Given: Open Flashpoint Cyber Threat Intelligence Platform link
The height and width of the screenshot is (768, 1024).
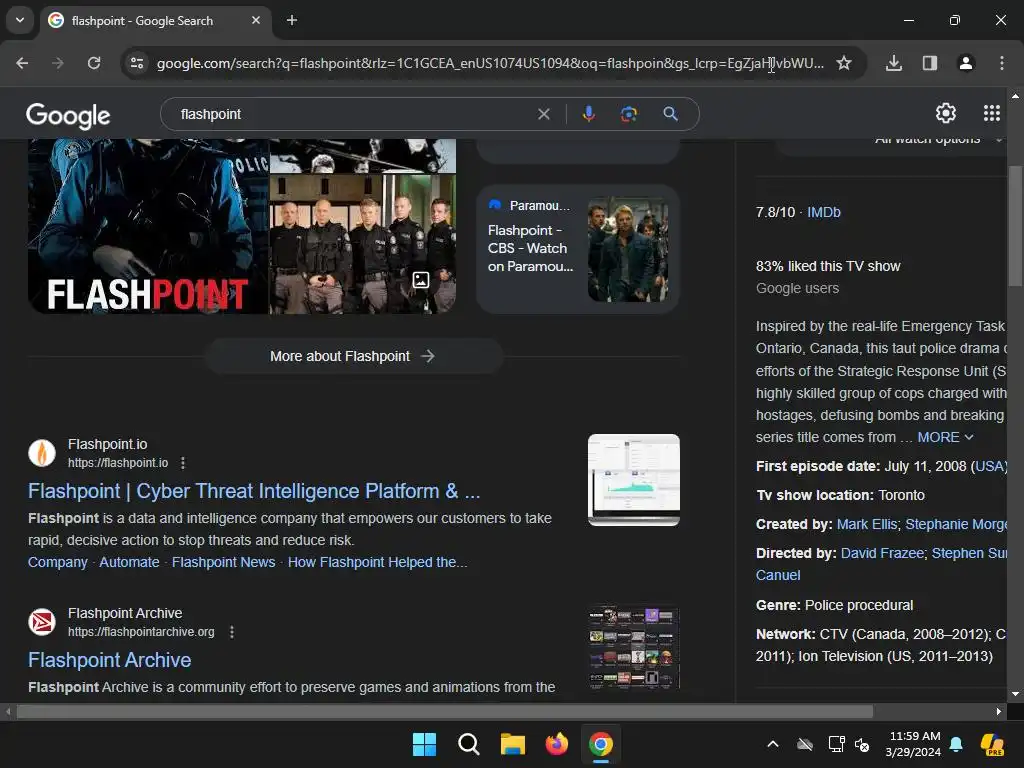Looking at the screenshot, I should click(x=254, y=491).
